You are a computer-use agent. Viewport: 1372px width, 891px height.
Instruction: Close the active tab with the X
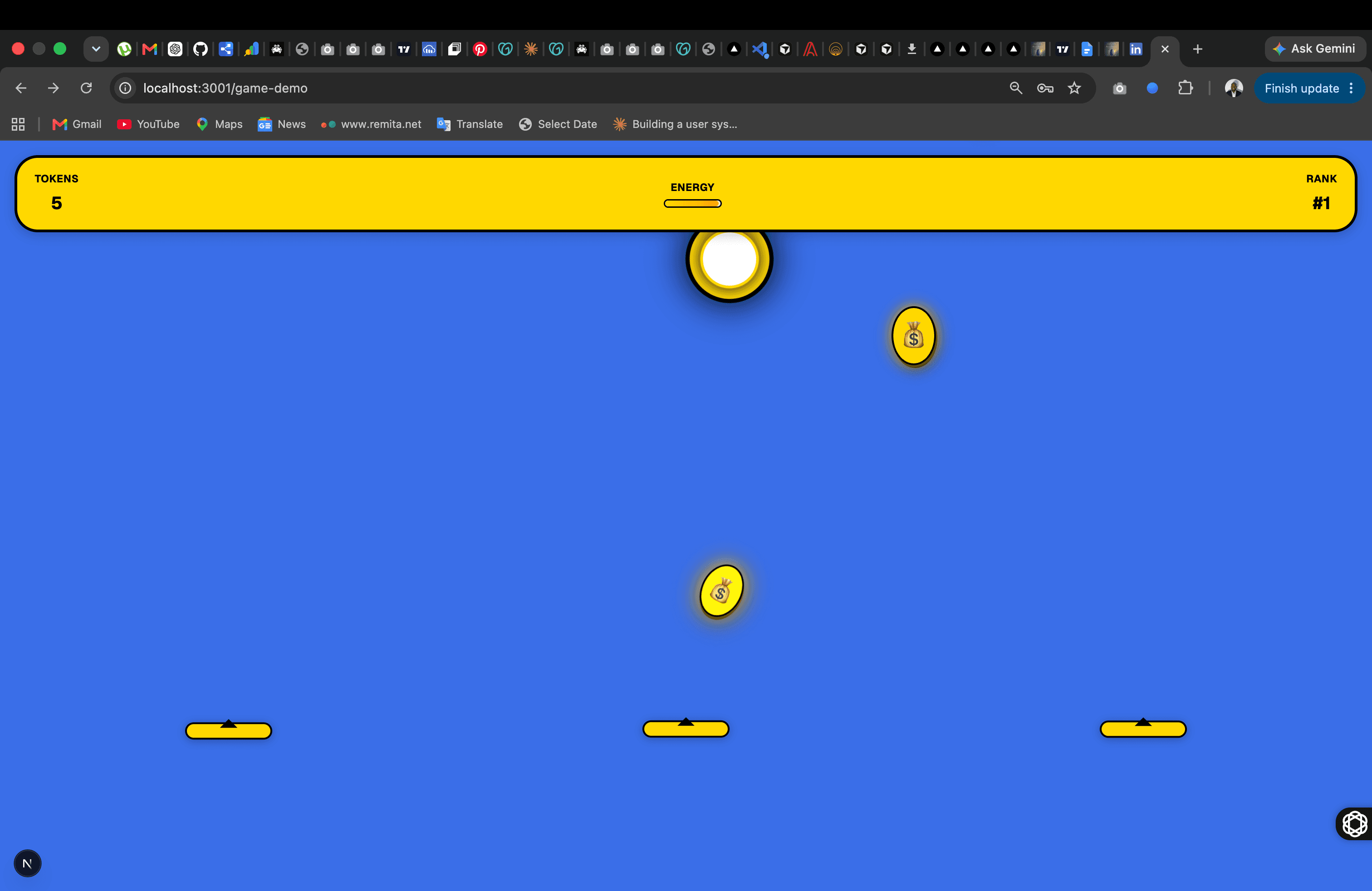(x=1165, y=49)
